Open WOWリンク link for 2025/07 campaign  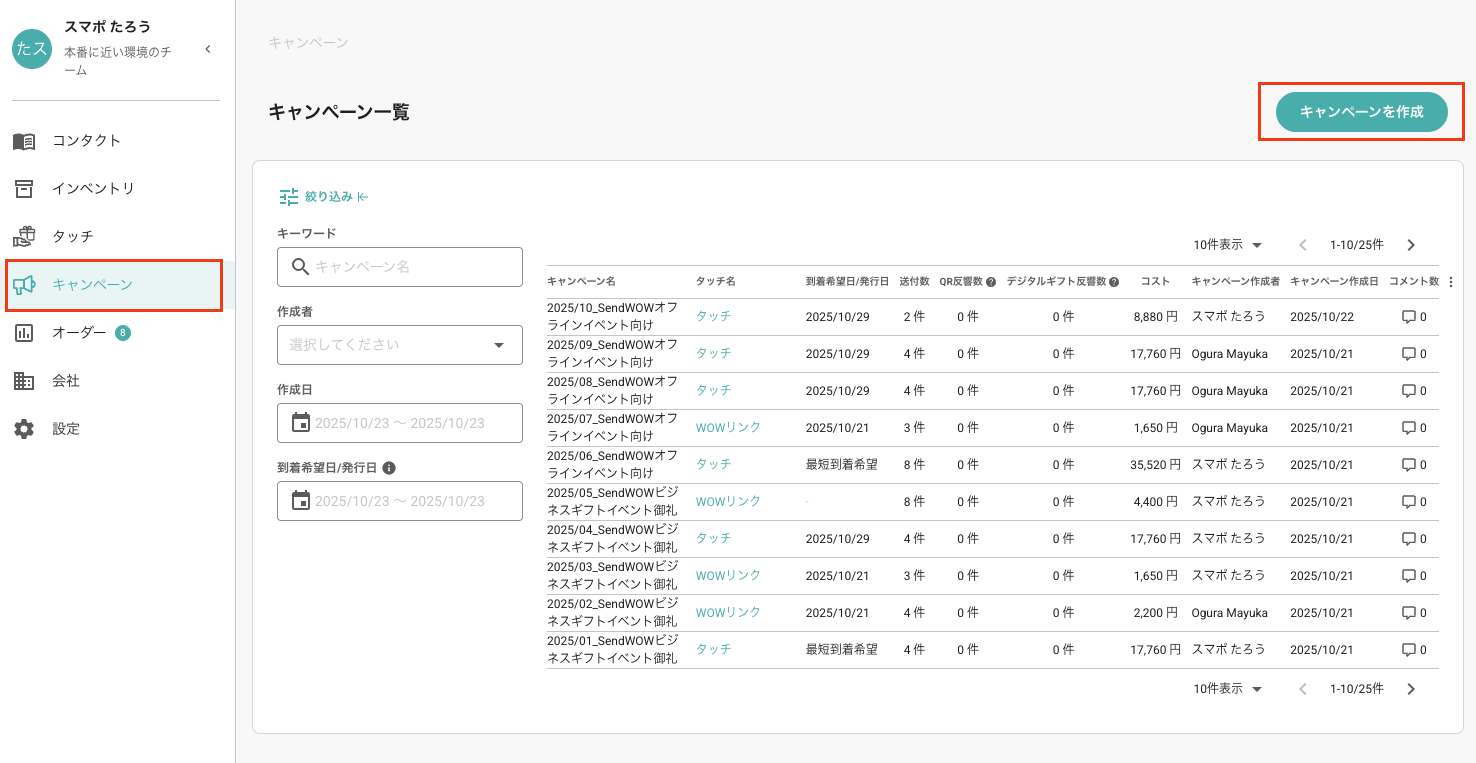(x=728, y=427)
